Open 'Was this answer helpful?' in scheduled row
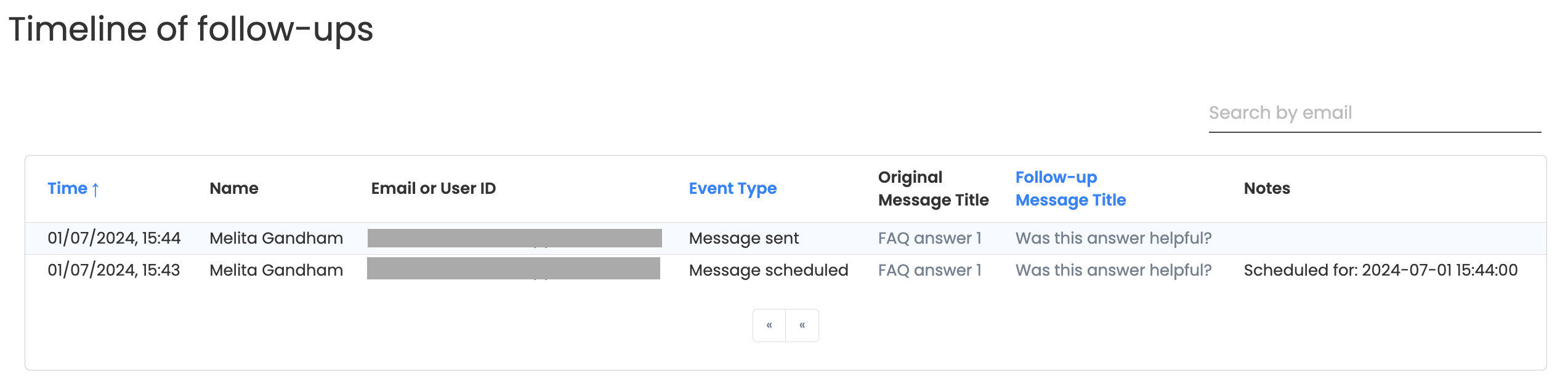Image resolution: width=1568 pixels, height=384 pixels. [1113, 270]
